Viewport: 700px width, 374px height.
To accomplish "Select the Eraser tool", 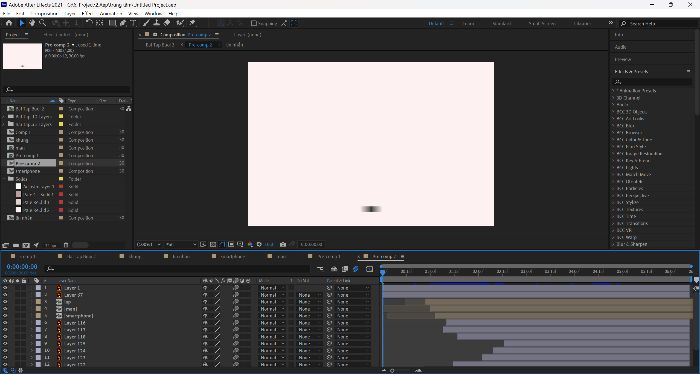I will [167, 23].
